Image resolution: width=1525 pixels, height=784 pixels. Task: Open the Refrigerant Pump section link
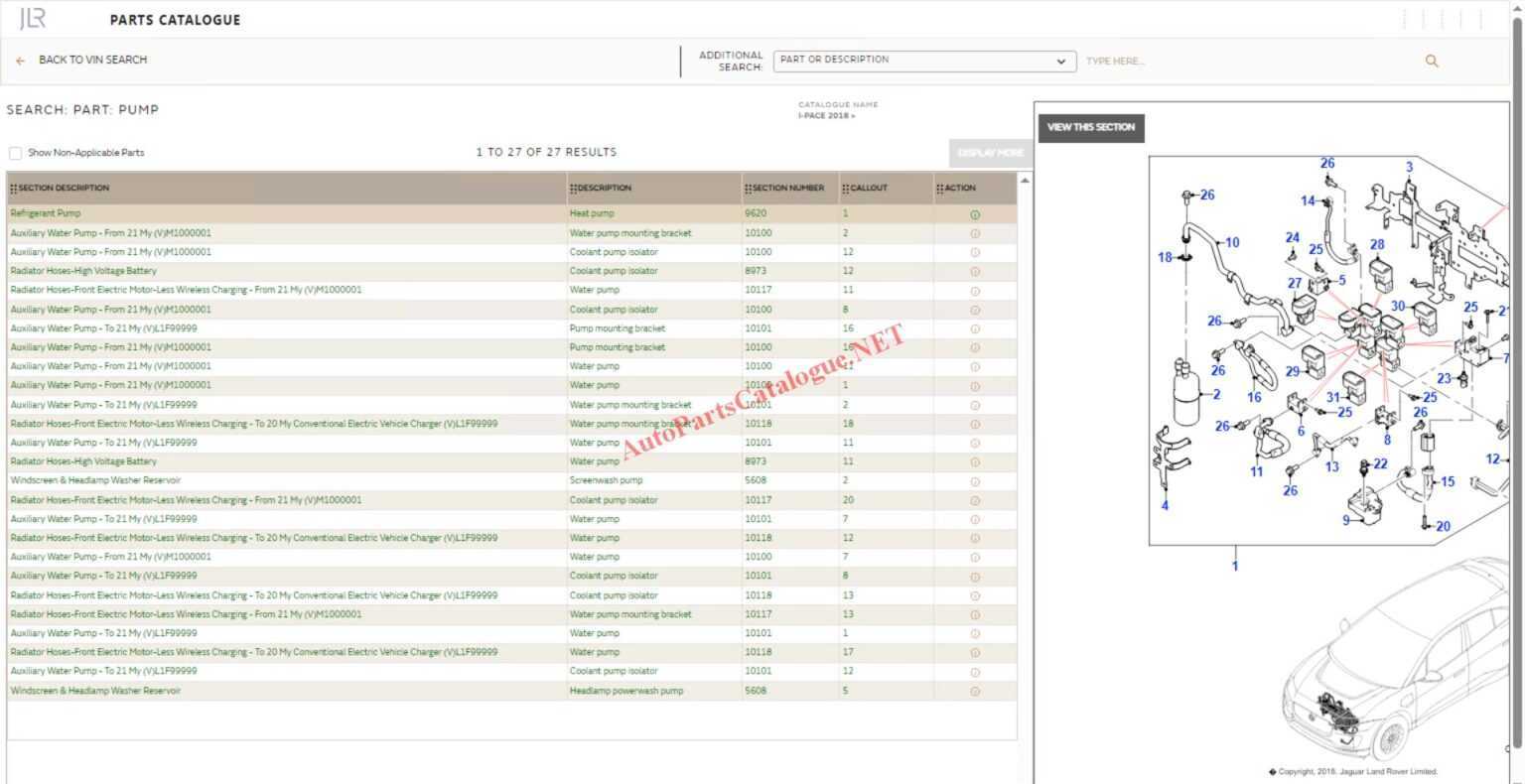(46, 213)
